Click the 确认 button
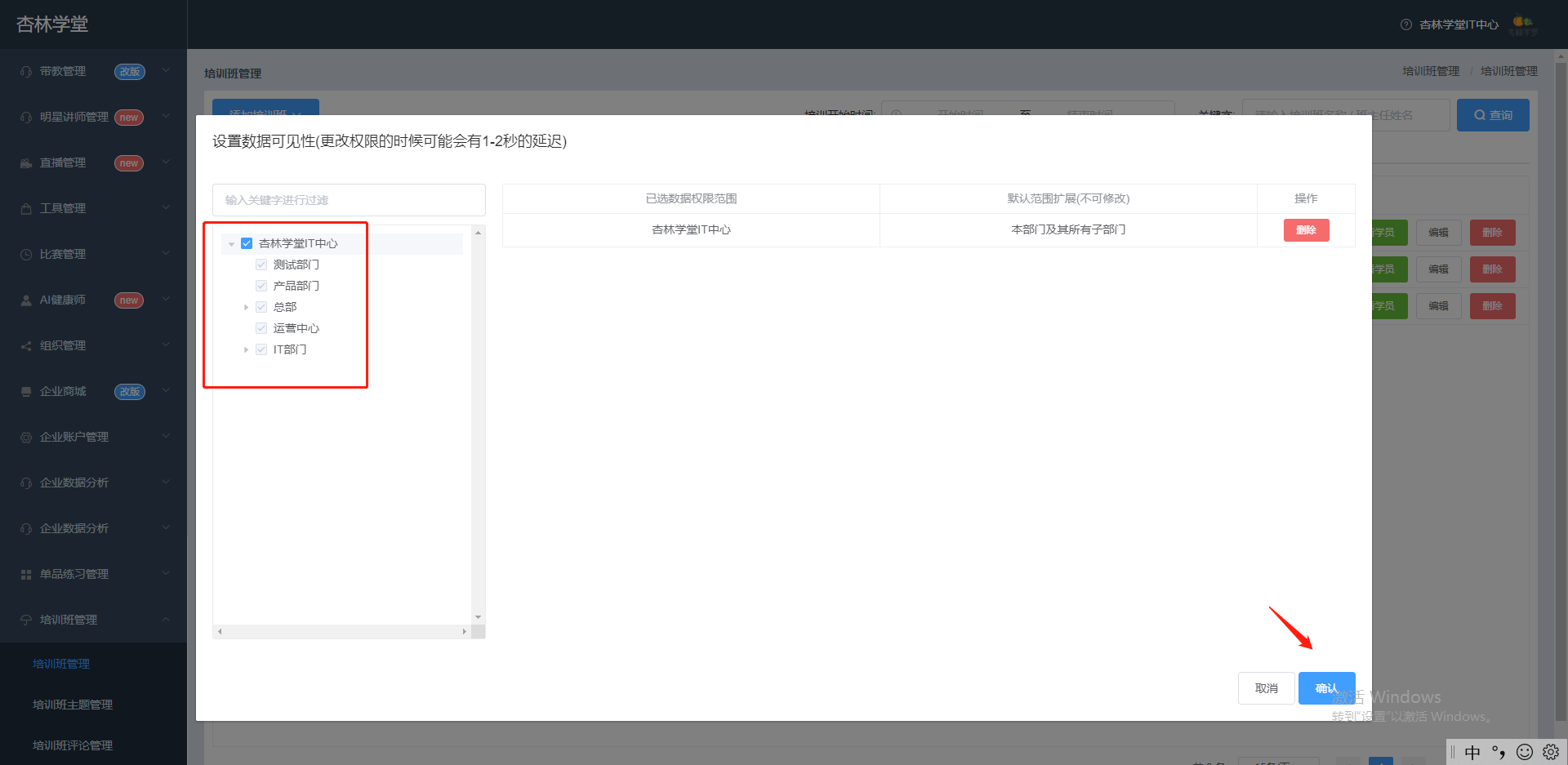This screenshot has width=1568, height=765. pyautogui.click(x=1327, y=688)
